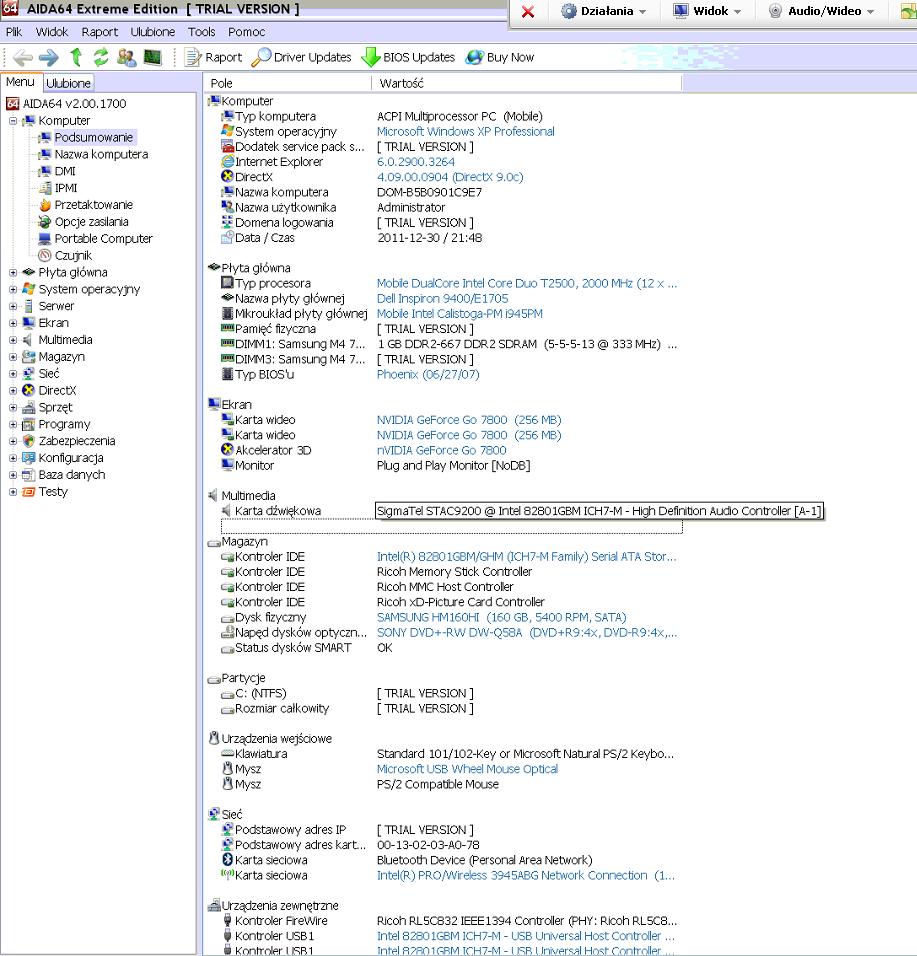This screenshot has height=956, width=917.
Task: Open the Phoenix (06/27/07) BIOS link
Action: coord(427,374)
